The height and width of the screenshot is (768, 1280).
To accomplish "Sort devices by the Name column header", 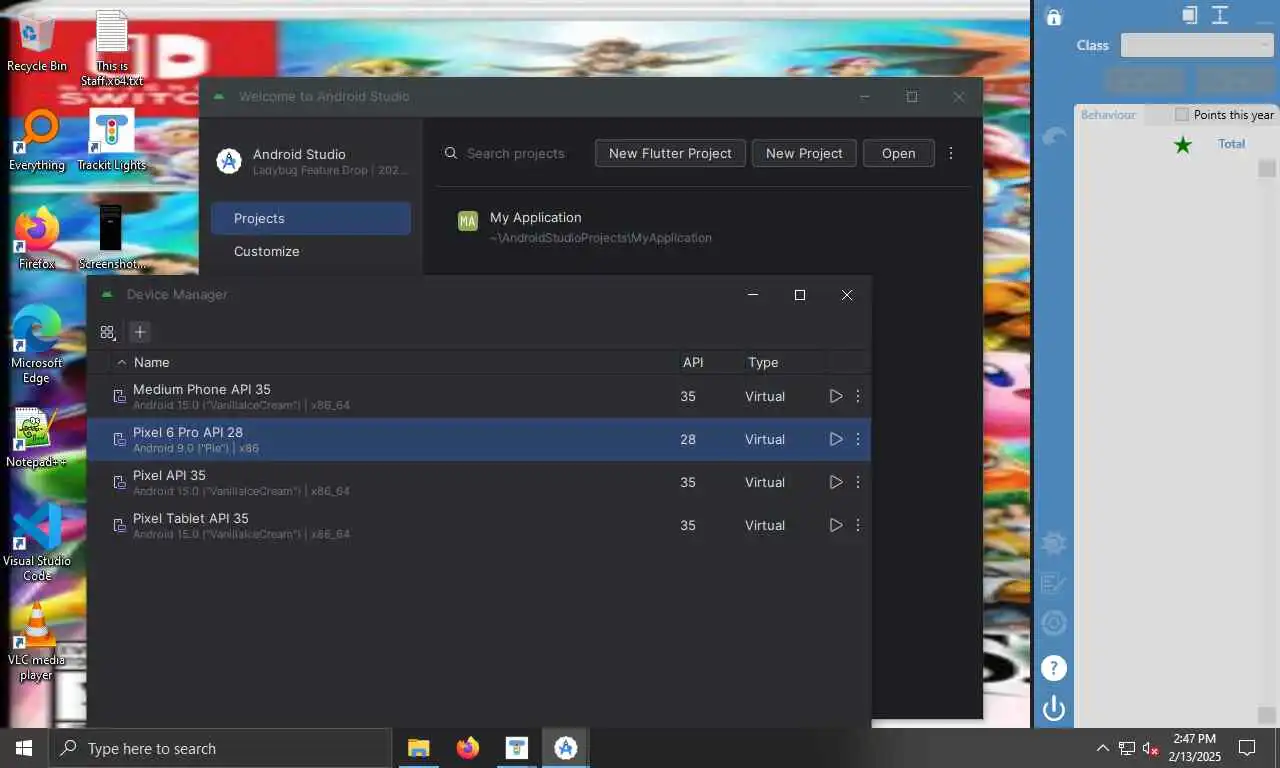I will pyautogui.click(x=152, y=362).
